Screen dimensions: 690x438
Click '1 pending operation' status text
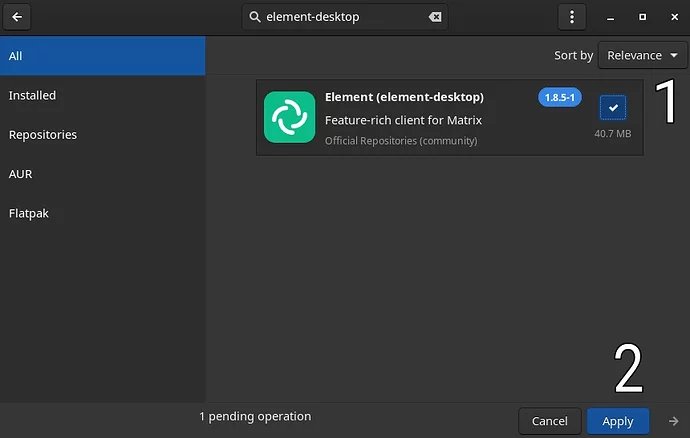255,416
